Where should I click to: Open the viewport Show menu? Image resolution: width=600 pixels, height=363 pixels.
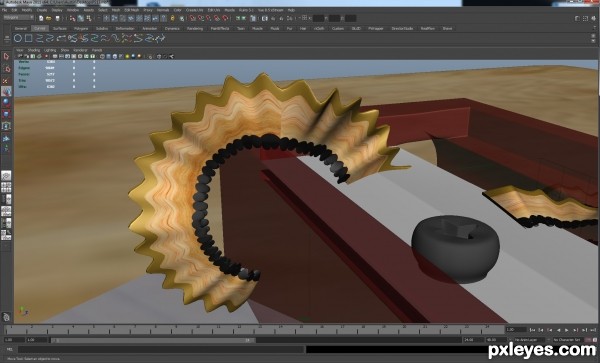(65, 50)
